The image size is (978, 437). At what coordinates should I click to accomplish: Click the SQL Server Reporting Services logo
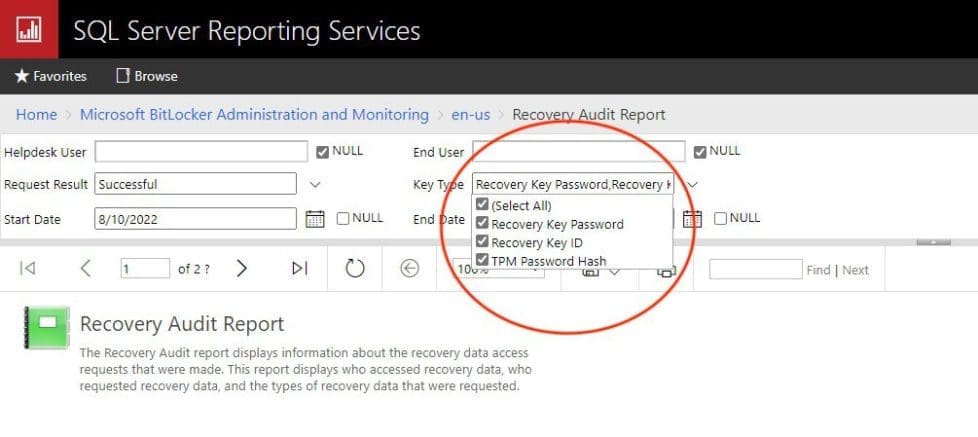coord(28,29)
